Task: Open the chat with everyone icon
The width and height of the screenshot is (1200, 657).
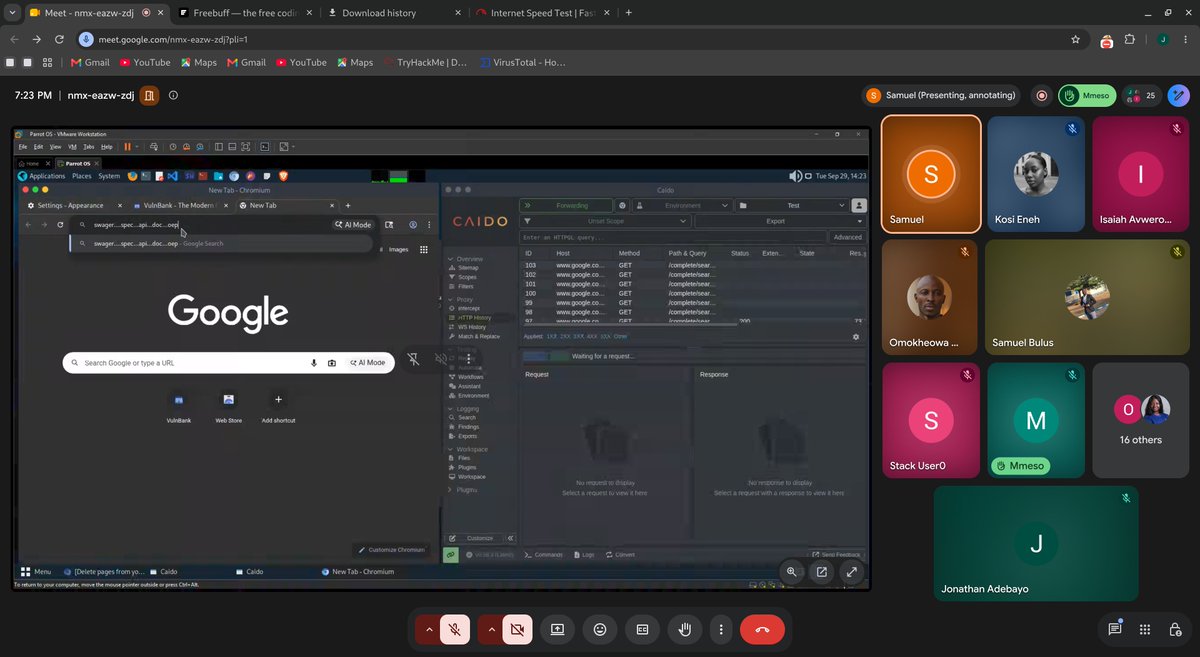Action: [x=1115, y=629]
